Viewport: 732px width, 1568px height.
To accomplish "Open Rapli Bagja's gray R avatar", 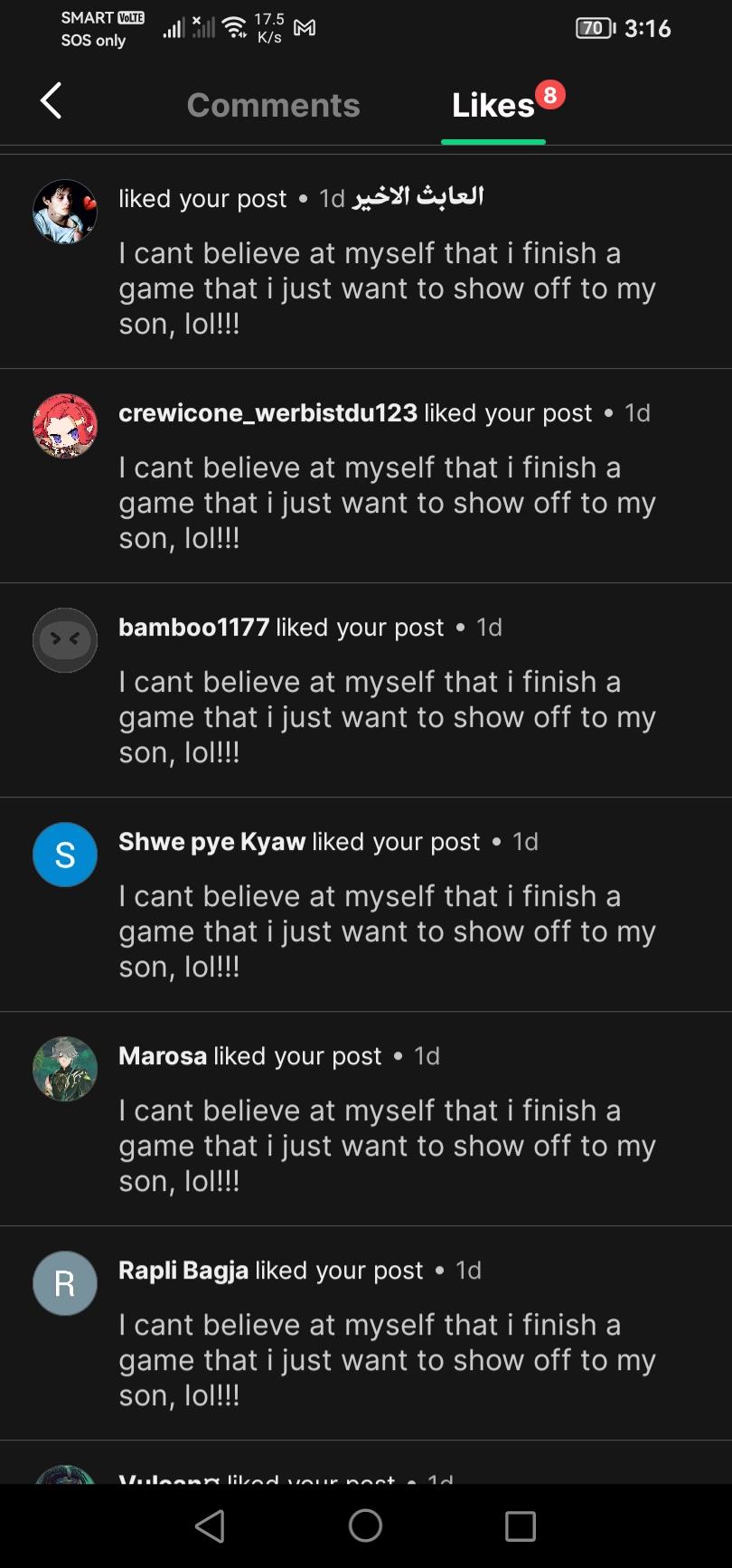I will pos(65,1283).
